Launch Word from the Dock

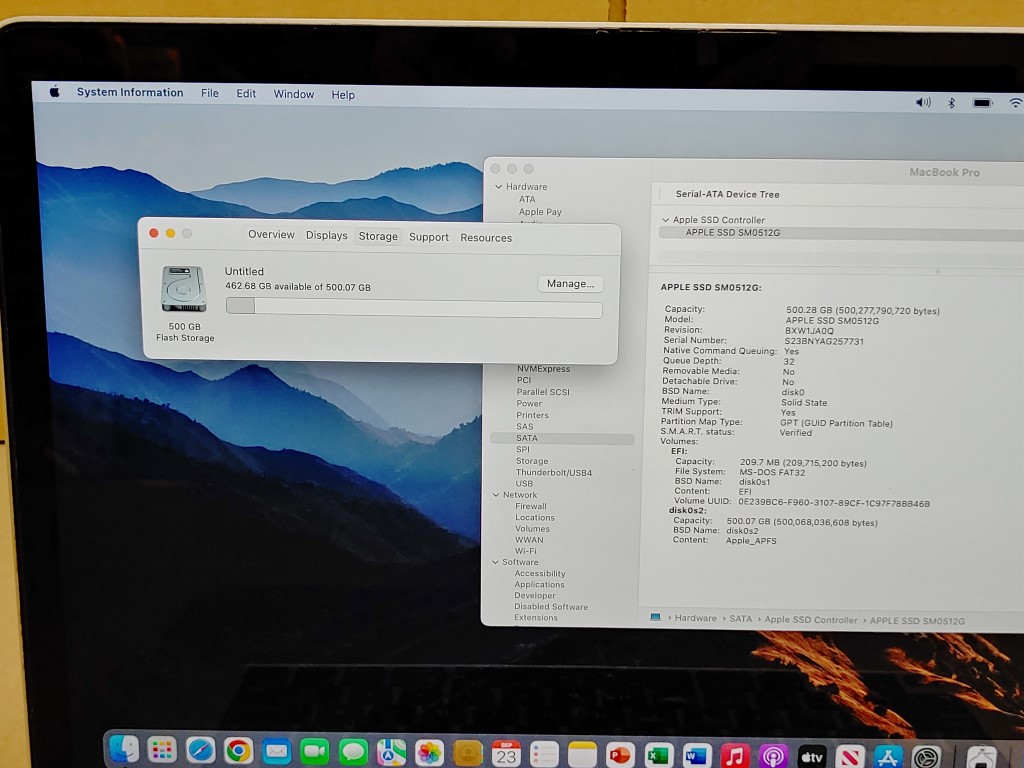coord(696,756)
